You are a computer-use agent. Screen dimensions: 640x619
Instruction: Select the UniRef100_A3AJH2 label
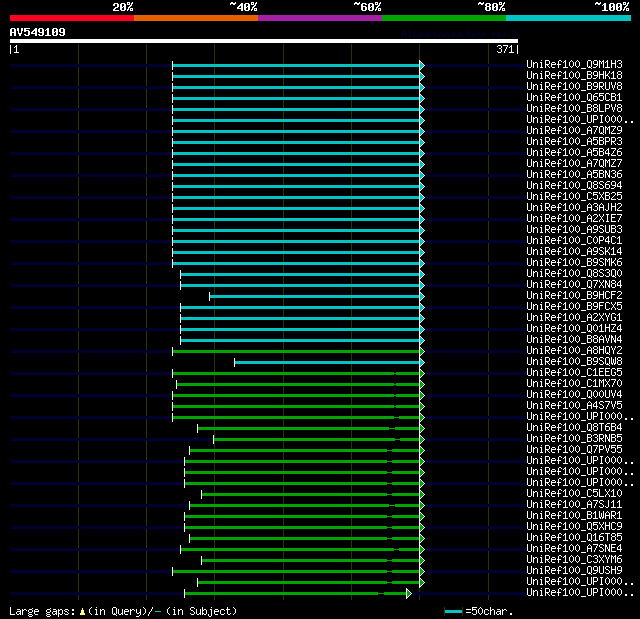point(574,208)
